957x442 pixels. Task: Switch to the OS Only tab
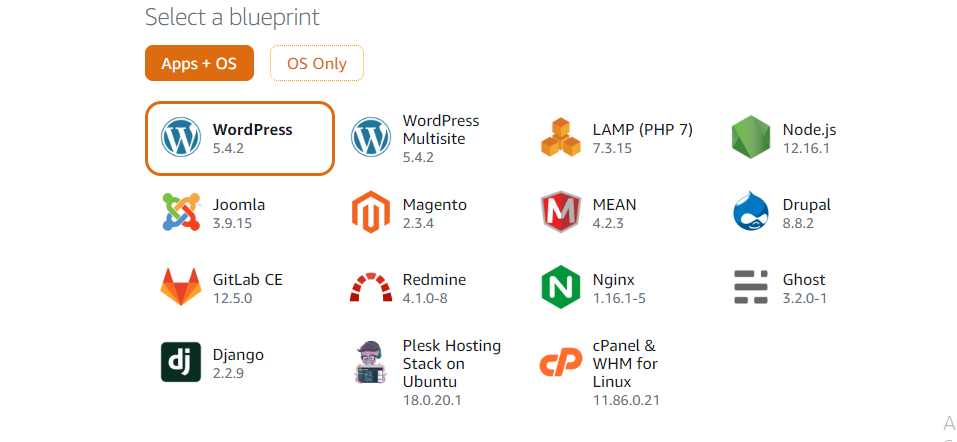[x=317, y=63]
